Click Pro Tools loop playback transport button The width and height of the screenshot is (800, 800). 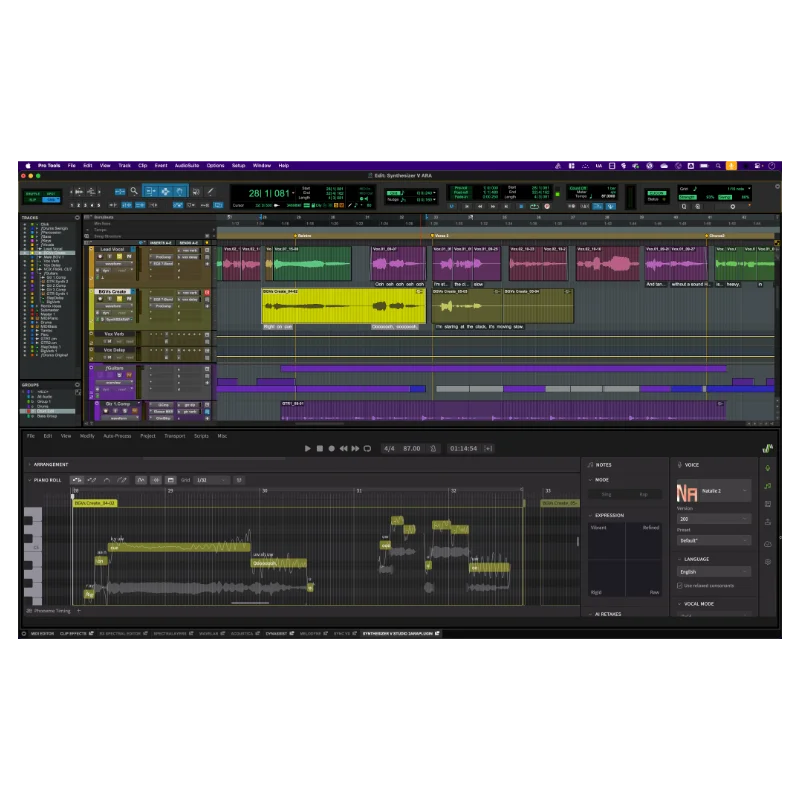[534, 206]
